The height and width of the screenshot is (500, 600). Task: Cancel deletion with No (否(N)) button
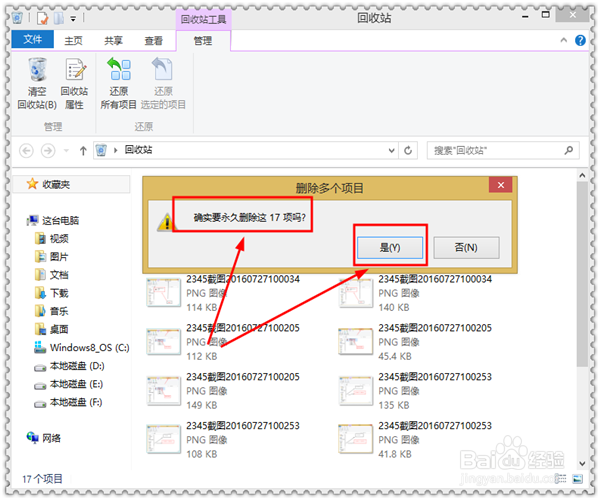tap(466, 248)
